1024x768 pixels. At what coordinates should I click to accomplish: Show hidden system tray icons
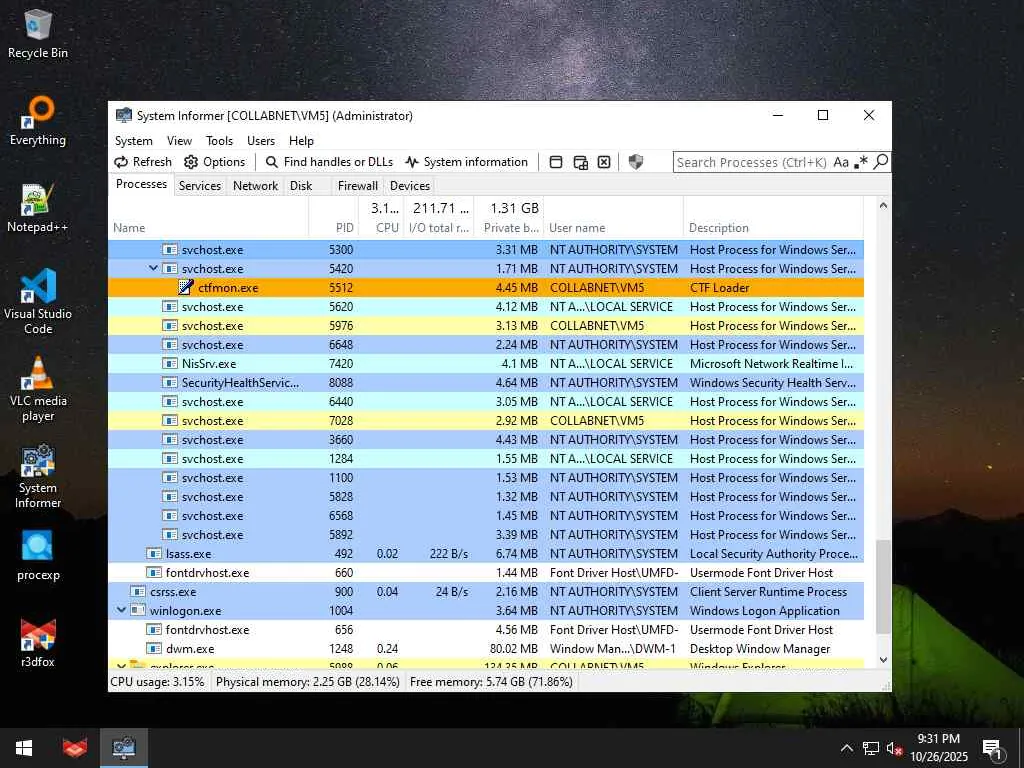(x=846, y=748)
